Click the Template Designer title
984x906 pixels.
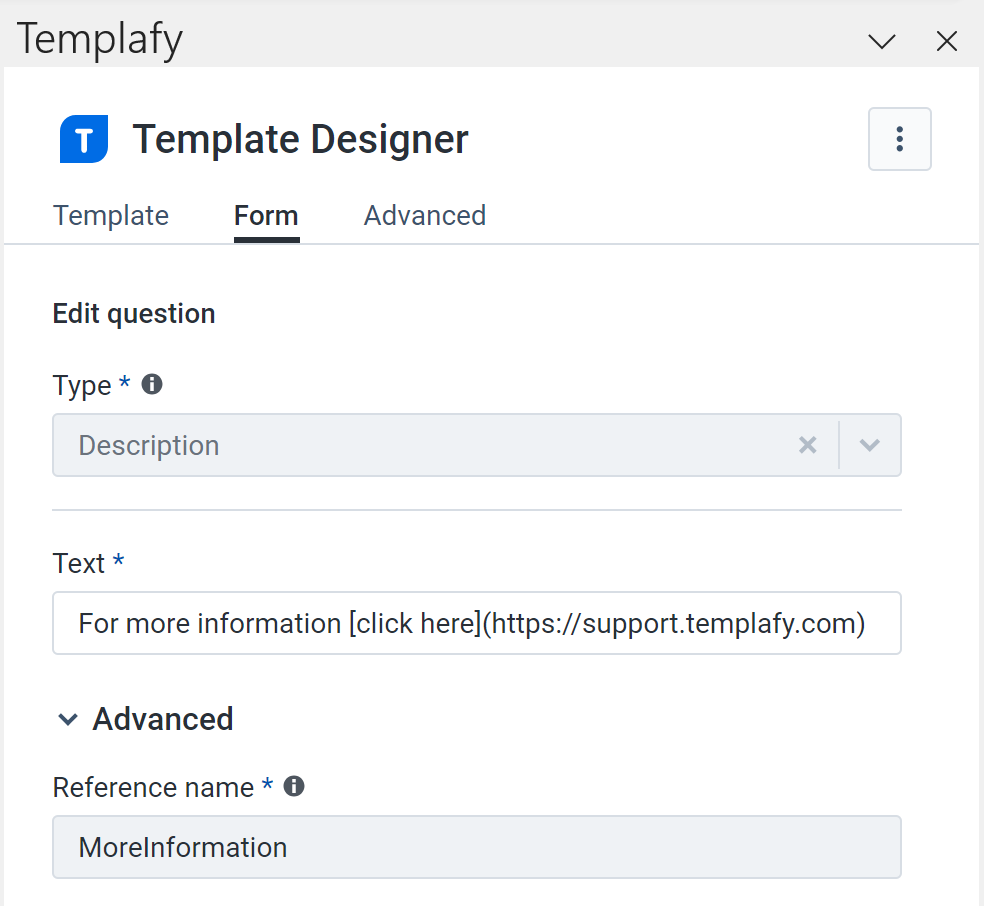click(x=301, y=139)
